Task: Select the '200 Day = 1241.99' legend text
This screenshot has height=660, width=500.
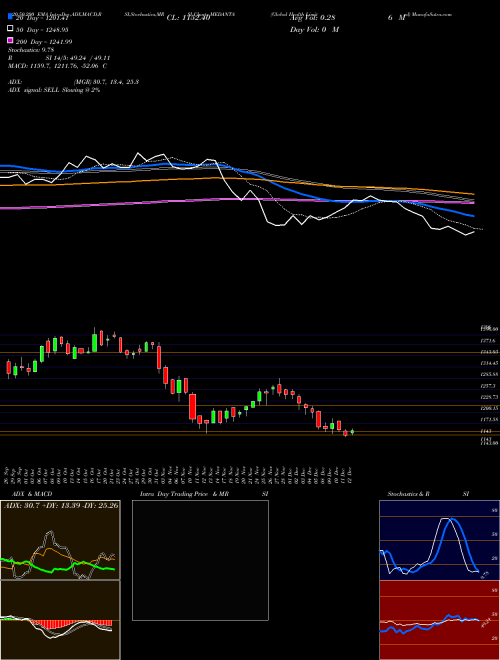Action: click(44, 42)
